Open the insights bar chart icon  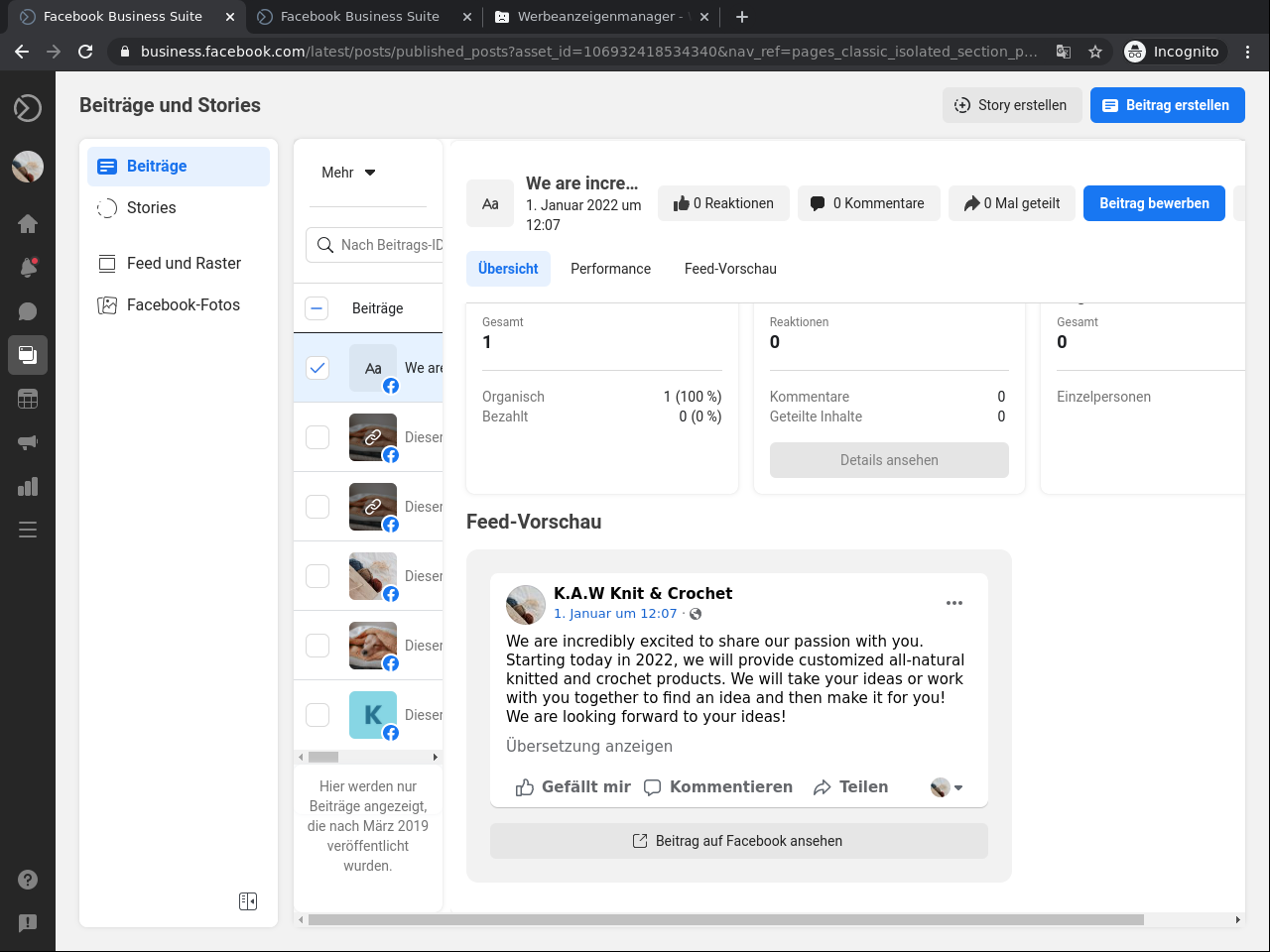(x=28, y=486)
